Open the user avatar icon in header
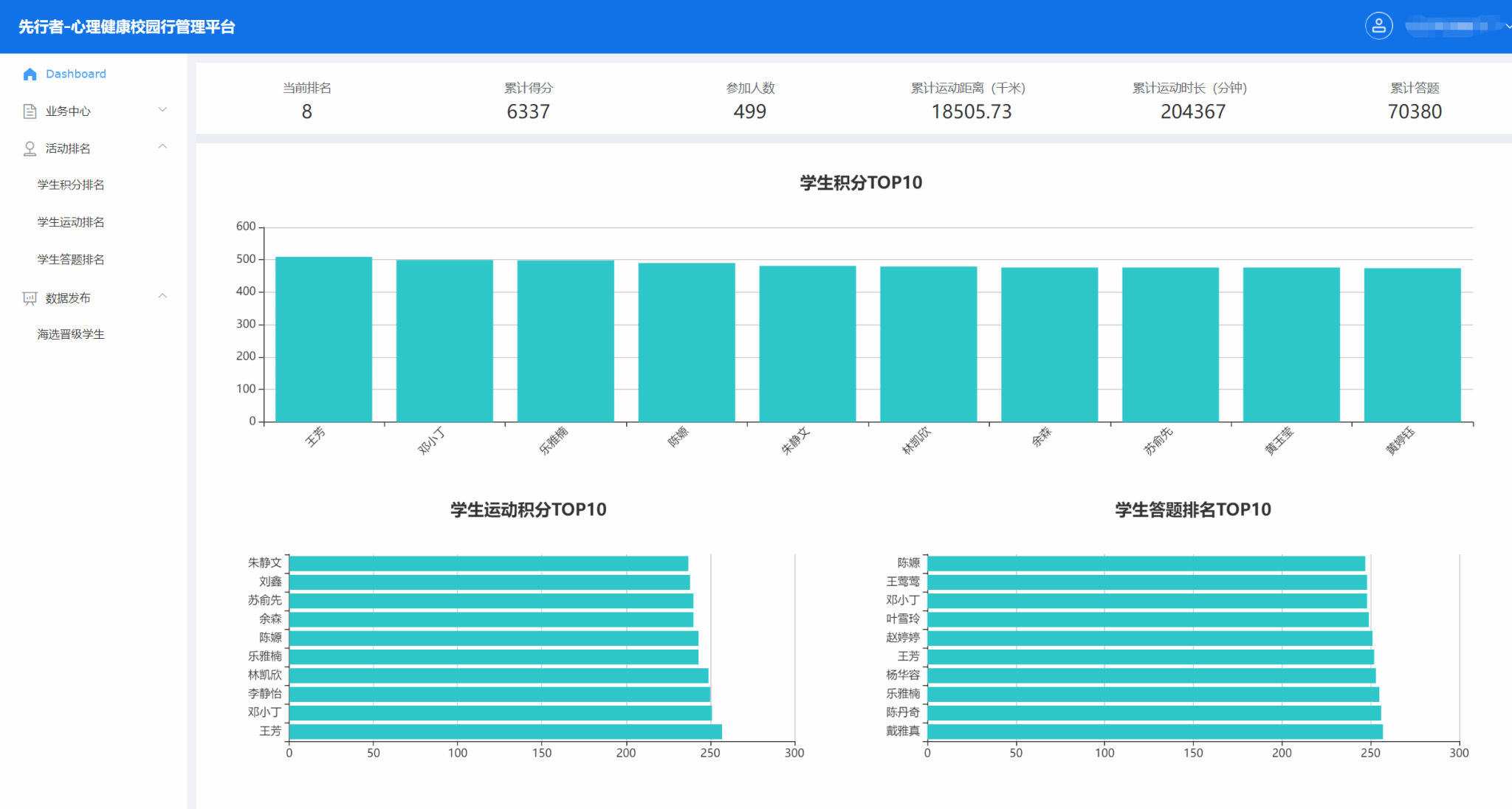The width and height of the screenshot is (1512, 809). click(x=1378, y=26)
